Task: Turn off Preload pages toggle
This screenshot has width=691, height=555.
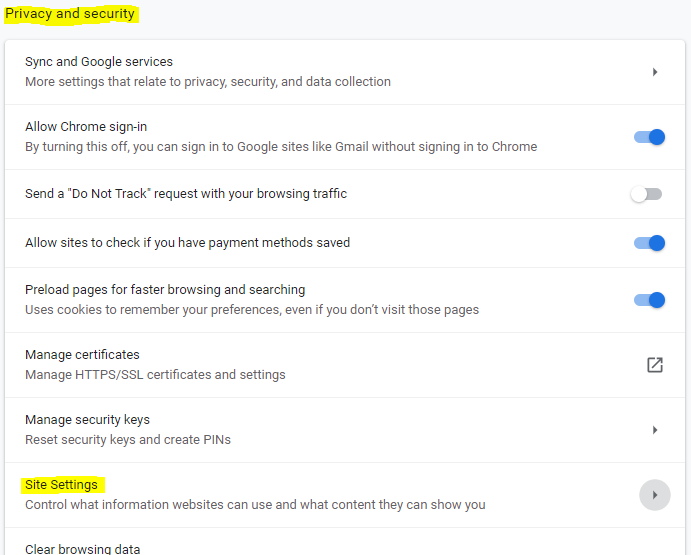Action: click(x=649, y=300)
